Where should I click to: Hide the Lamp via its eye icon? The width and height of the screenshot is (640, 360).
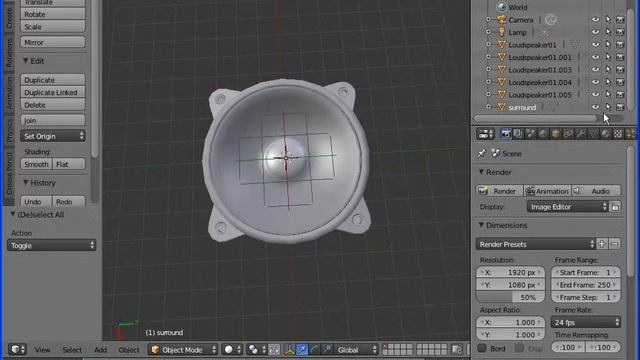[596, 32]
